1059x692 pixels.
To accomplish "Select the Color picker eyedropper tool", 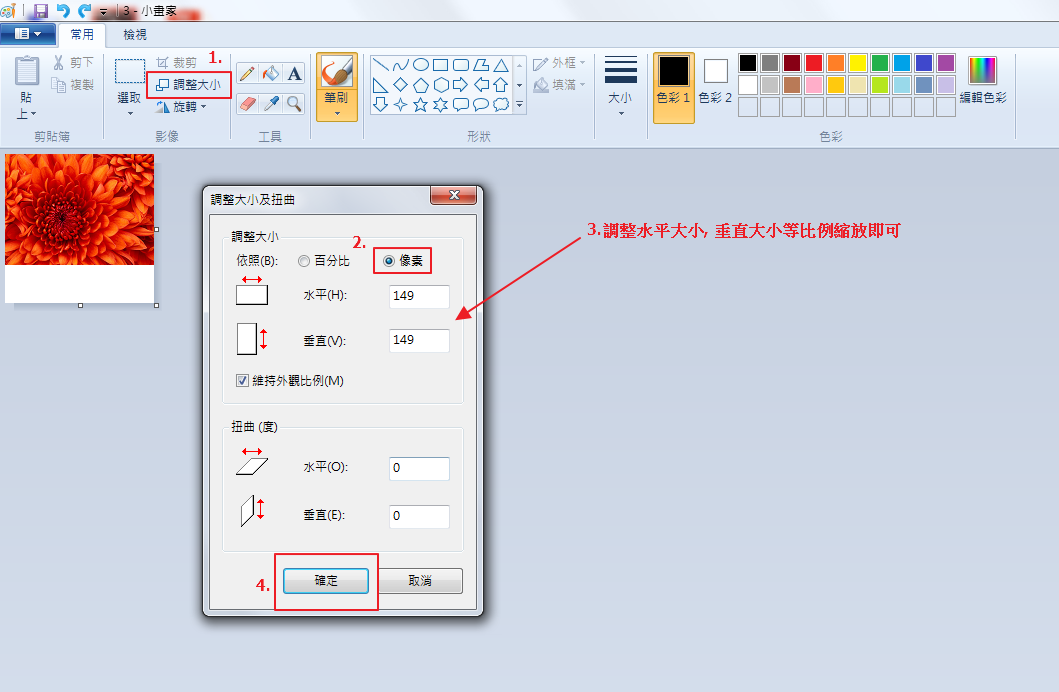I will pos(270,103).
